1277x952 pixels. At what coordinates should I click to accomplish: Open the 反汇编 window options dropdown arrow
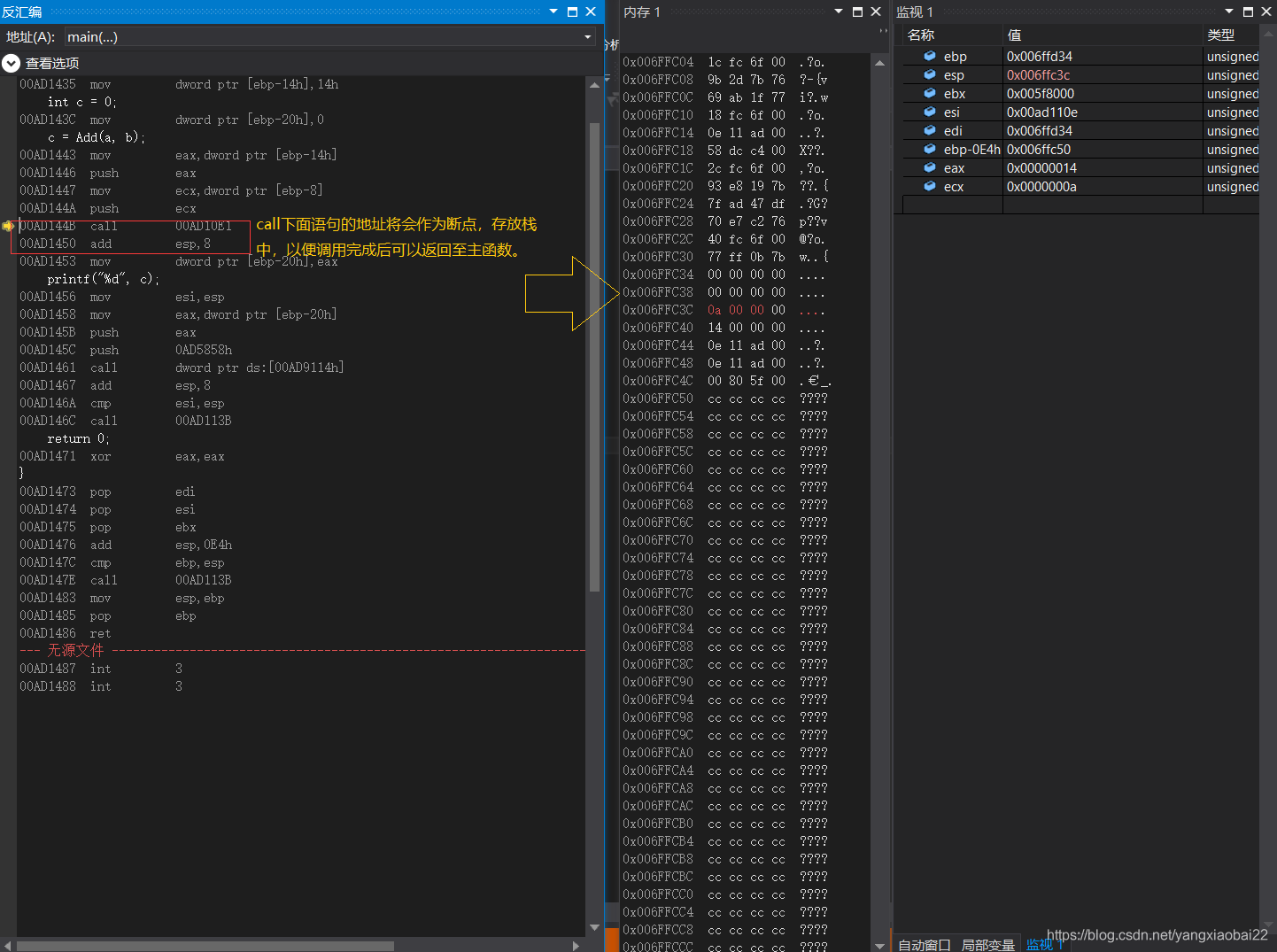(553, 12)
